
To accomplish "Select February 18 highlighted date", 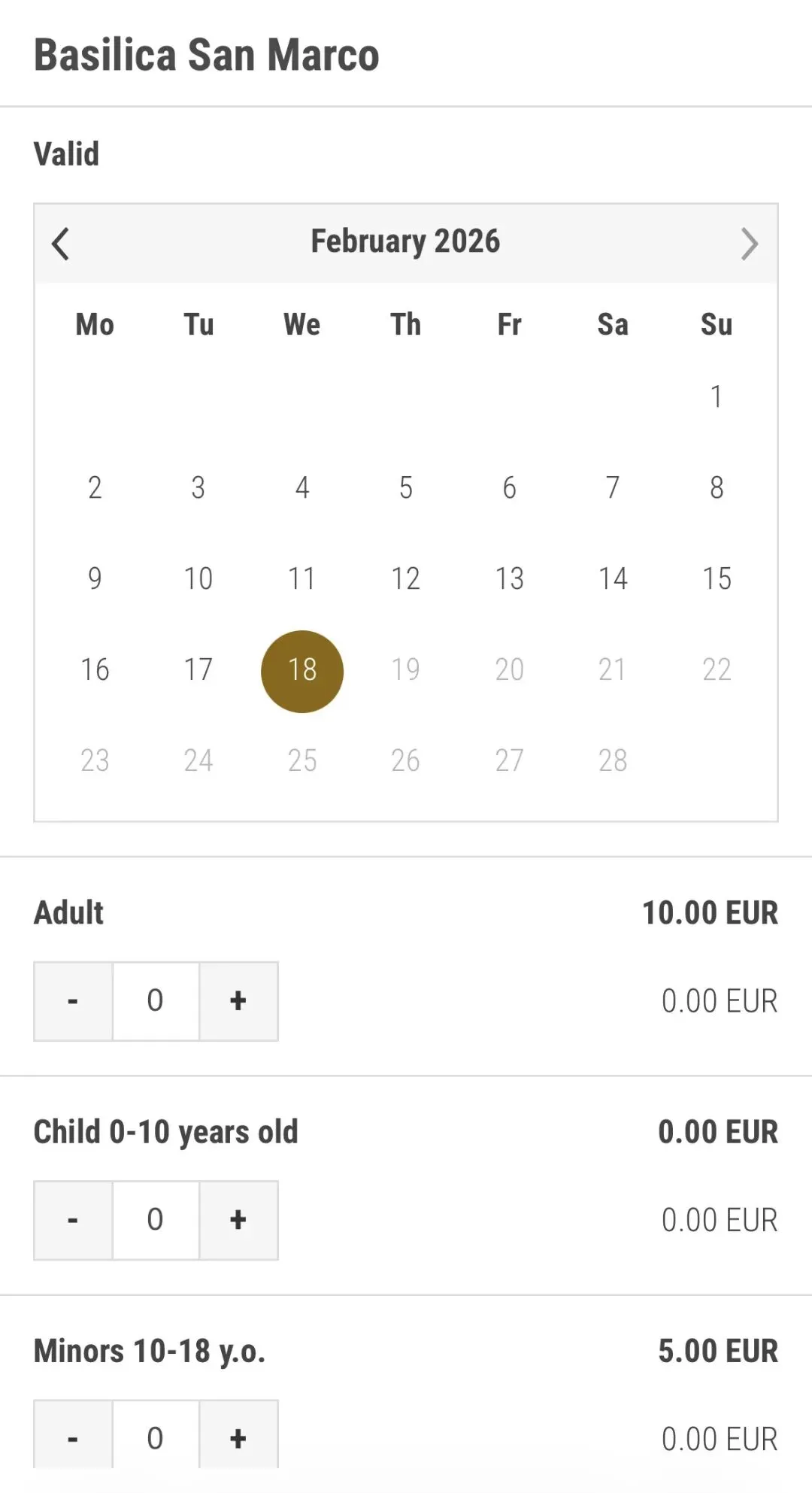I will pyautogui.click(x=302, y=670).
